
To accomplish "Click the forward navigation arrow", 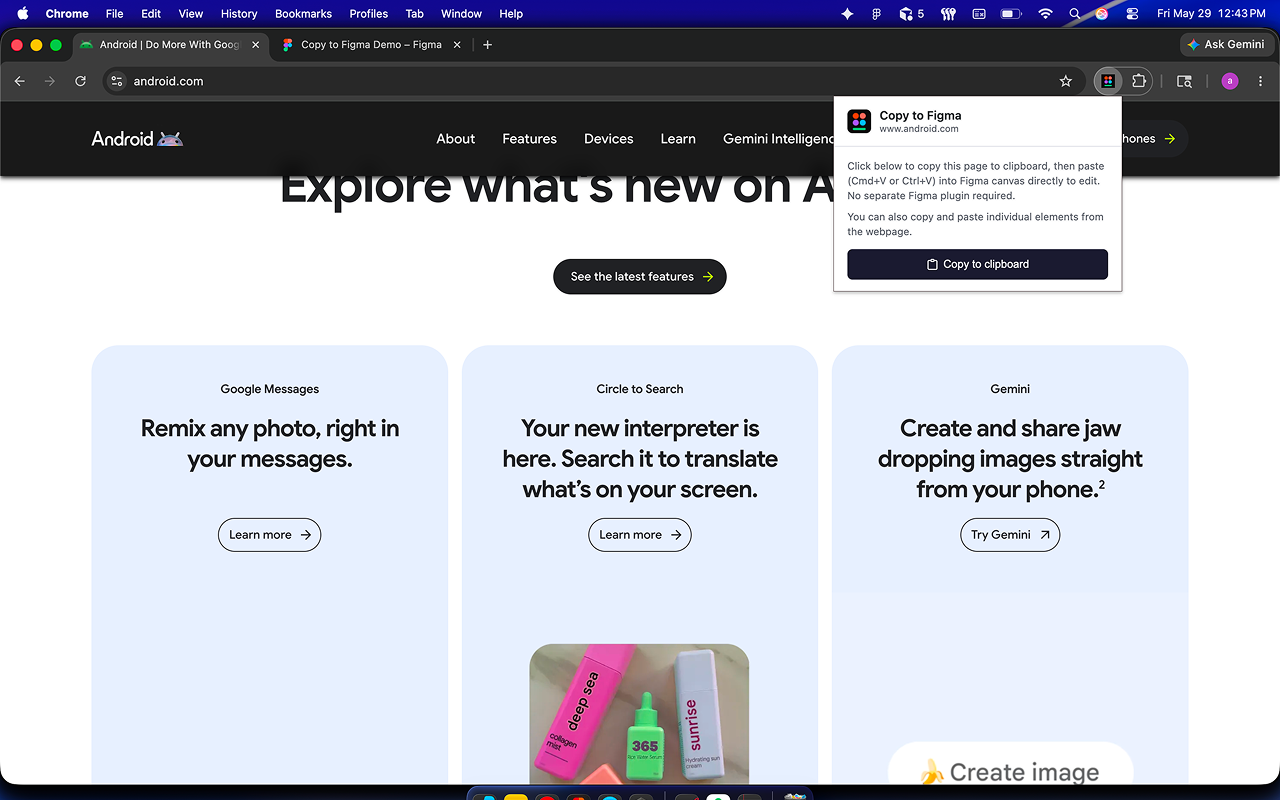I will 50,81.
